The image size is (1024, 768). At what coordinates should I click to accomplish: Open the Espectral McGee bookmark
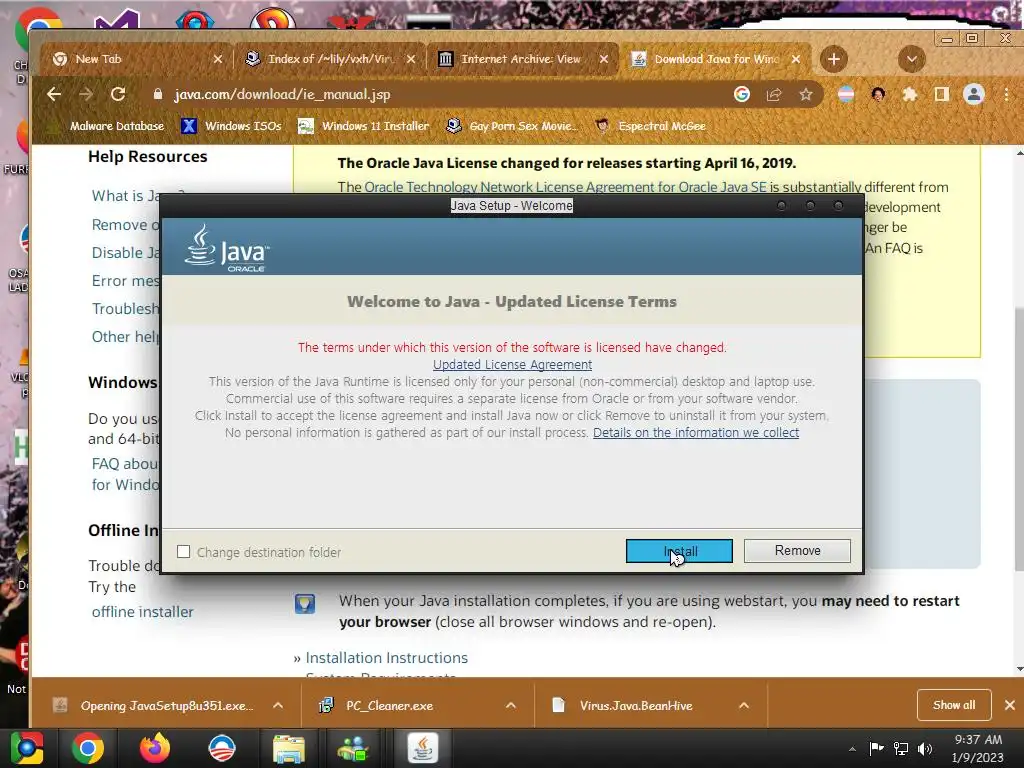click(651, 126)
